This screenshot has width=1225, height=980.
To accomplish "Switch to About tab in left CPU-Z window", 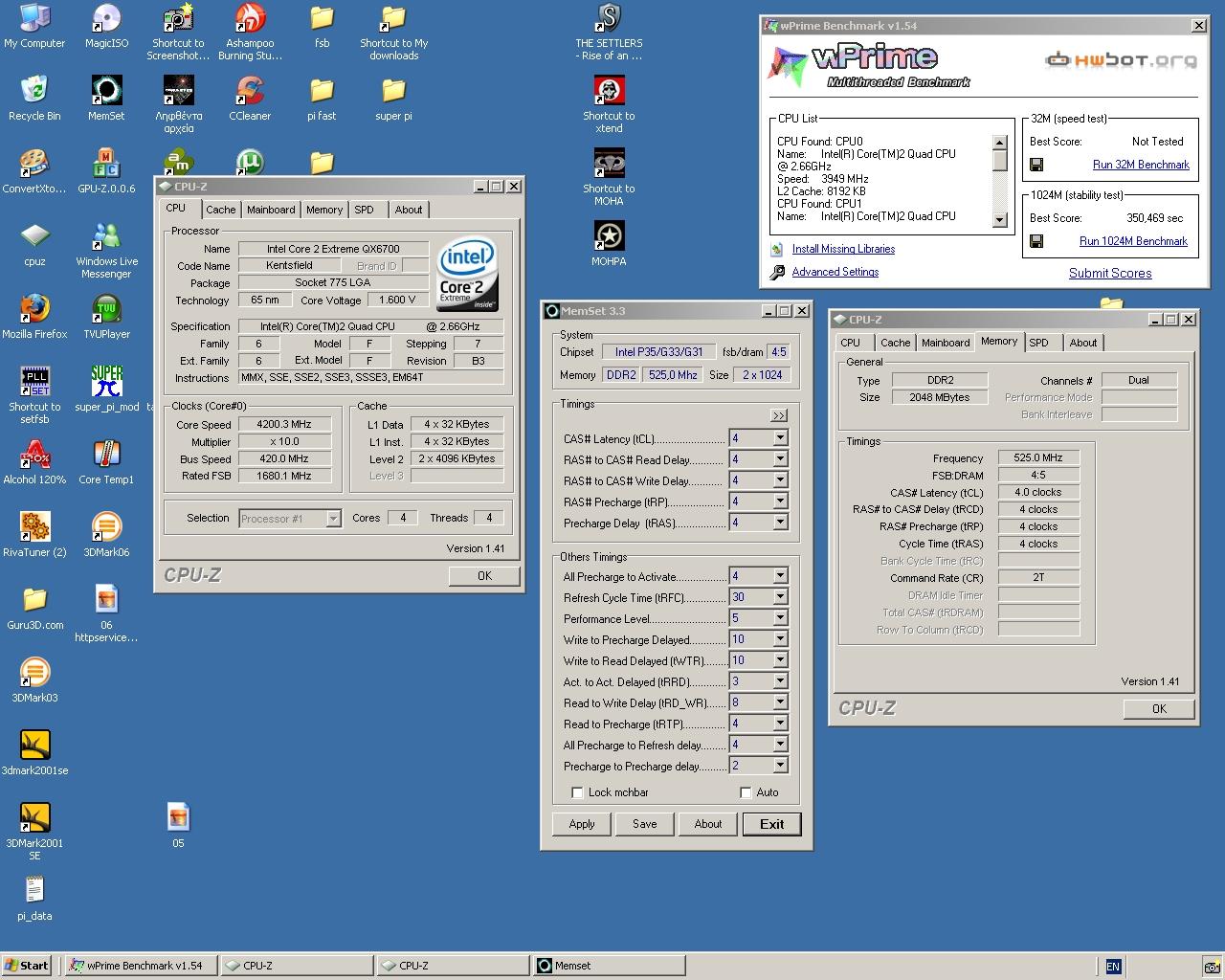I will pyautogui.click(x=409, y=210).
